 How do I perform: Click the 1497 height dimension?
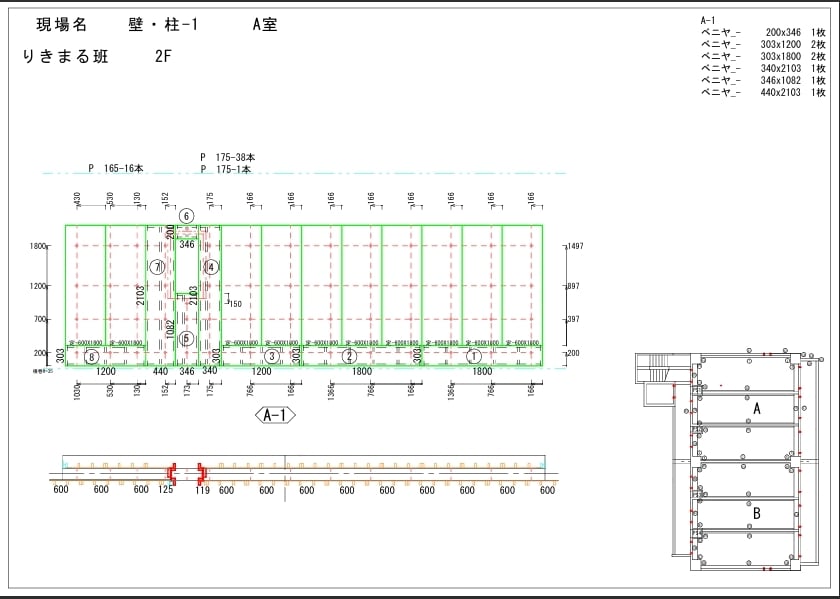[575, 246]
